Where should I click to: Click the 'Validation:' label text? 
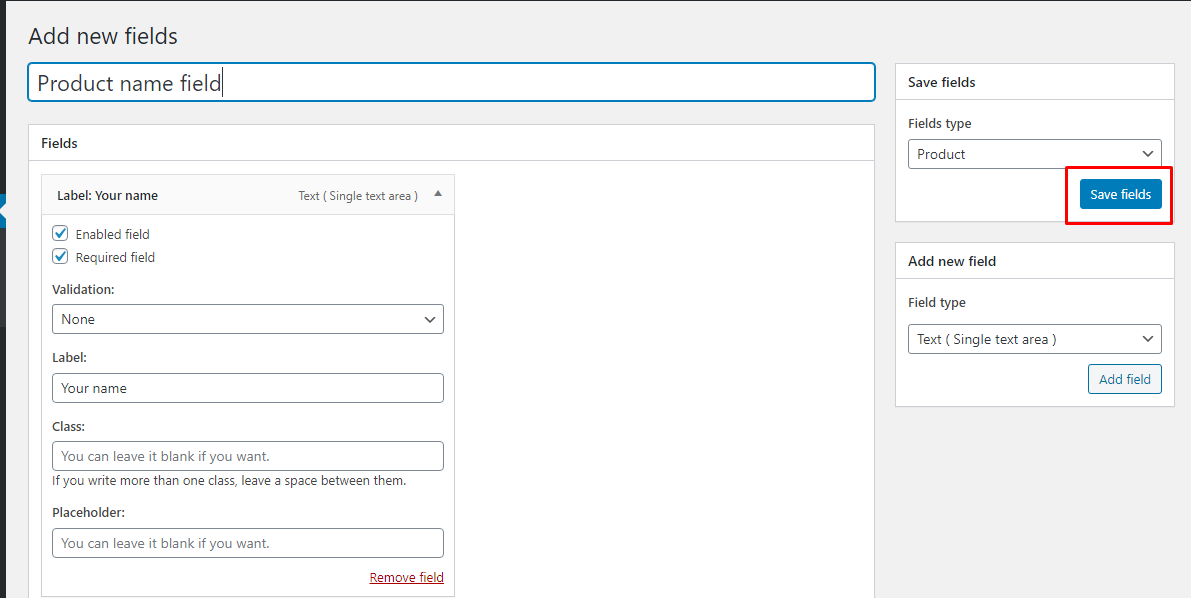click(x=83, y=289)
